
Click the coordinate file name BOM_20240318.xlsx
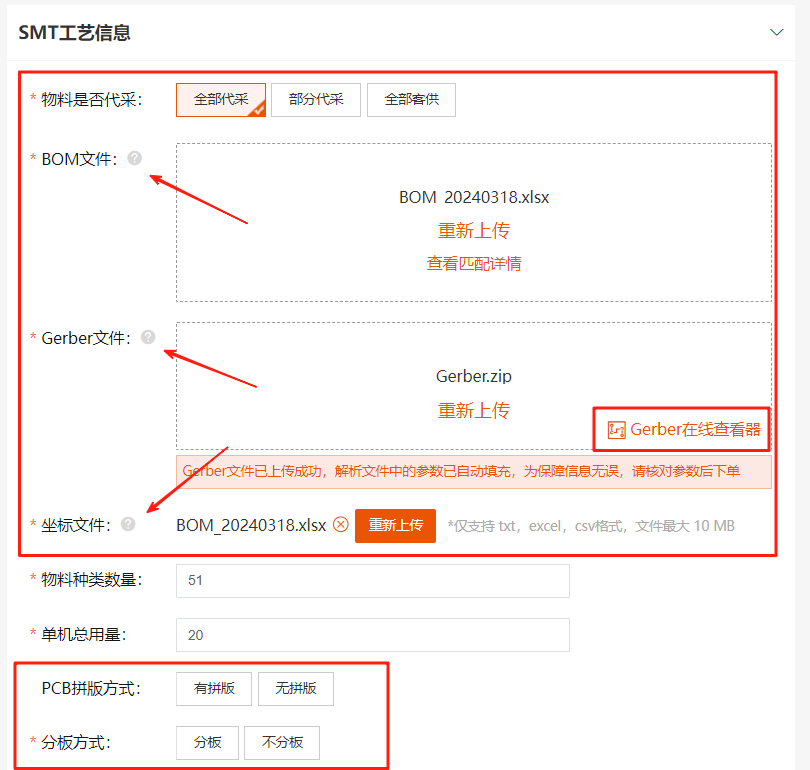[x=251, y=525]
